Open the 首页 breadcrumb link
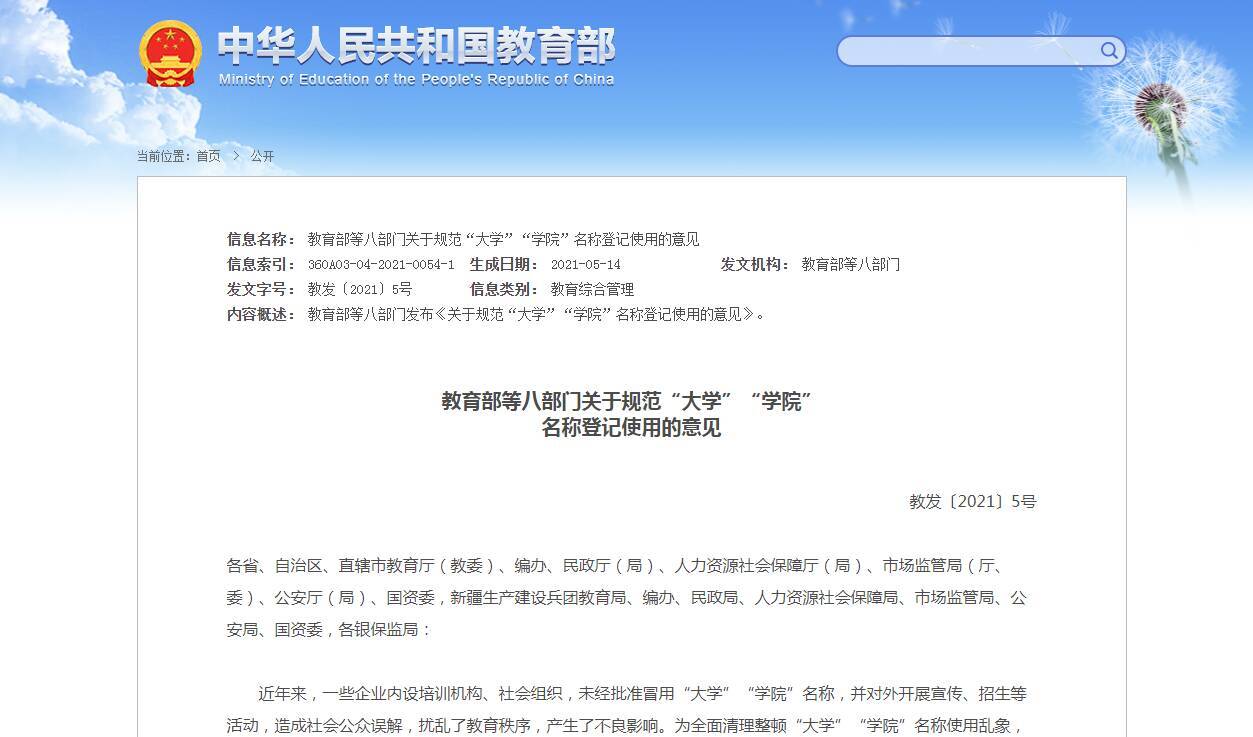 (208, 156)
